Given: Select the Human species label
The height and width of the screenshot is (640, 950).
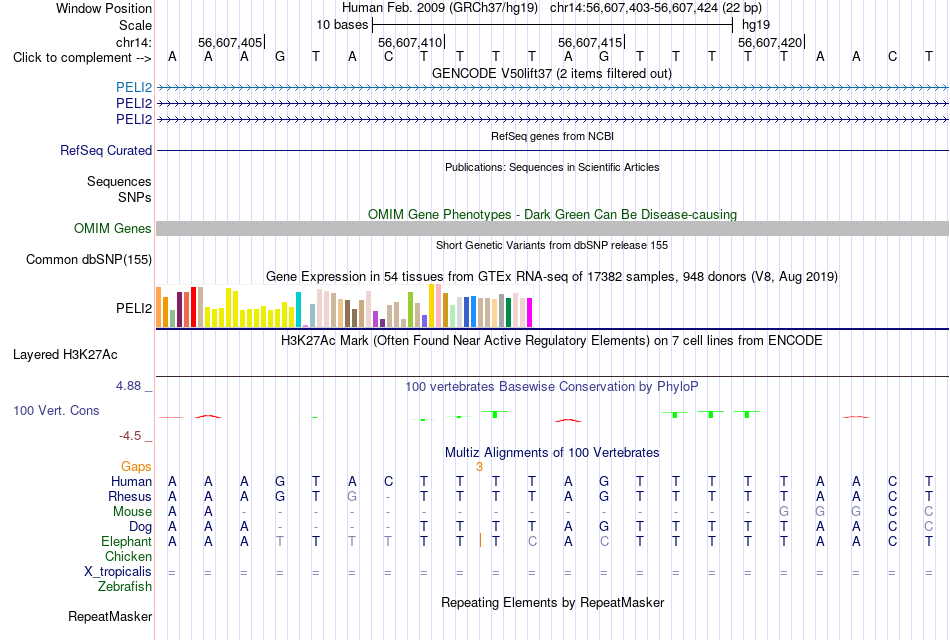Looking at the screenshot, I should pos(131,482).
